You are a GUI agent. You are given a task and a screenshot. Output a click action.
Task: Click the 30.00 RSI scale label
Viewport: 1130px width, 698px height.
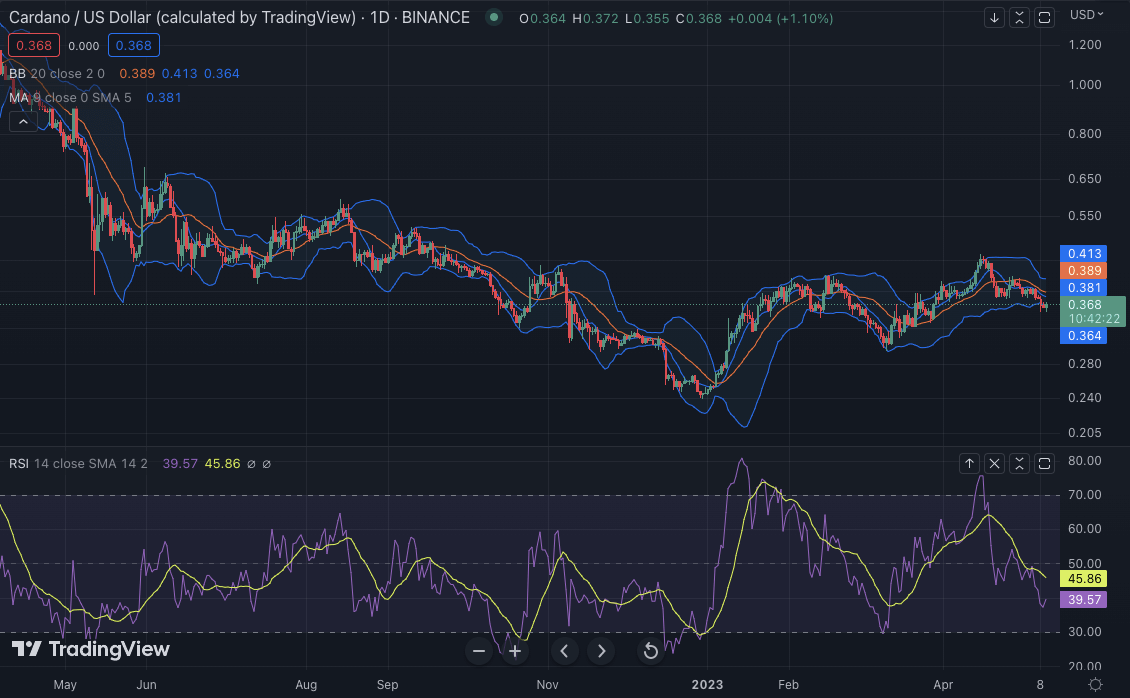1085,632
